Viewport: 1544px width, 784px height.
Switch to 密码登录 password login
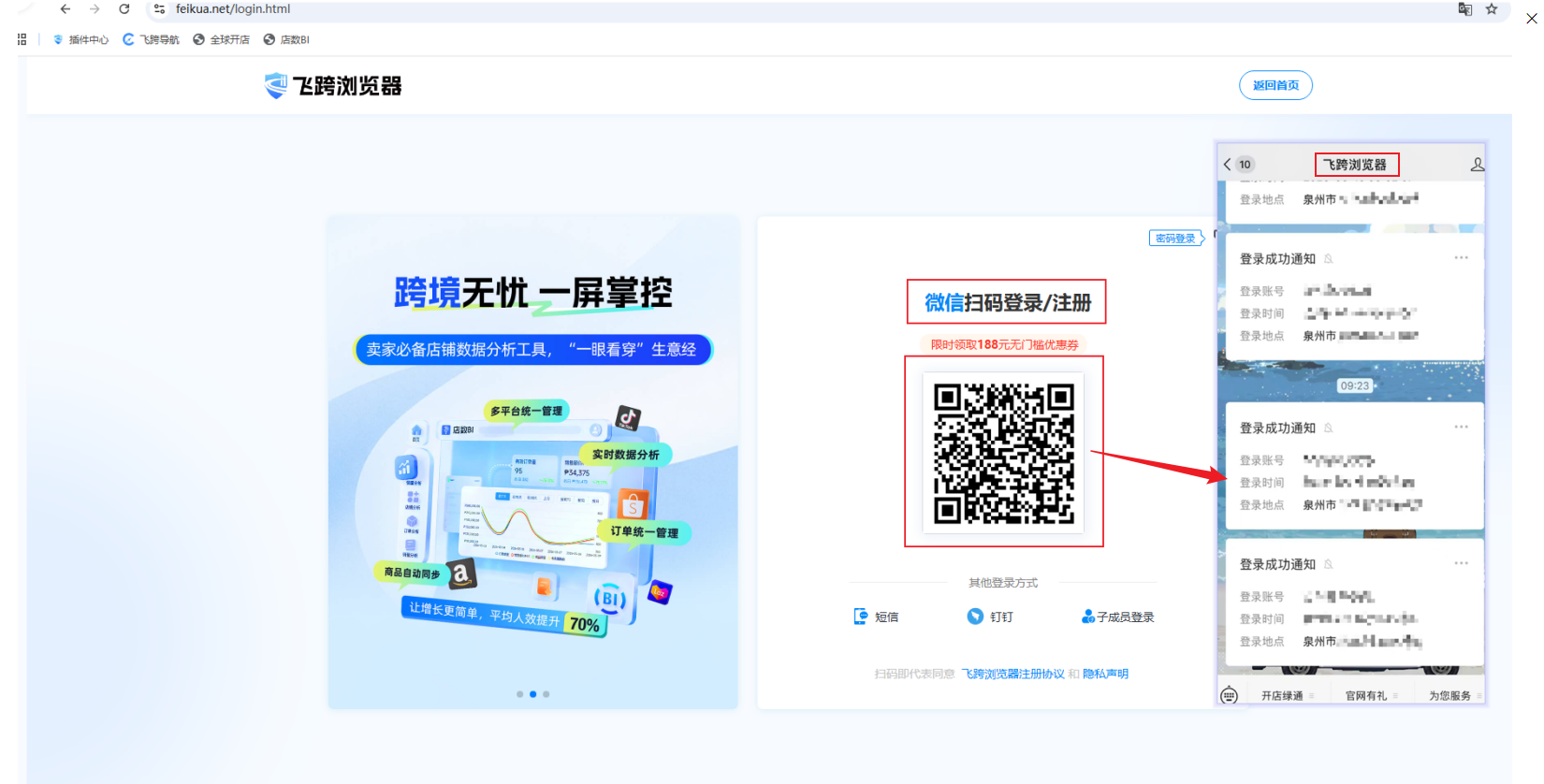(1176, 239)
